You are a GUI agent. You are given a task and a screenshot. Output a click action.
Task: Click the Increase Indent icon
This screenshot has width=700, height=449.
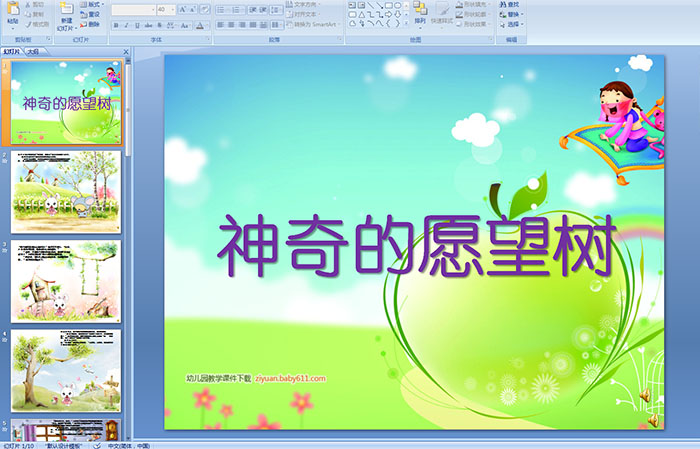click(263, 9)
